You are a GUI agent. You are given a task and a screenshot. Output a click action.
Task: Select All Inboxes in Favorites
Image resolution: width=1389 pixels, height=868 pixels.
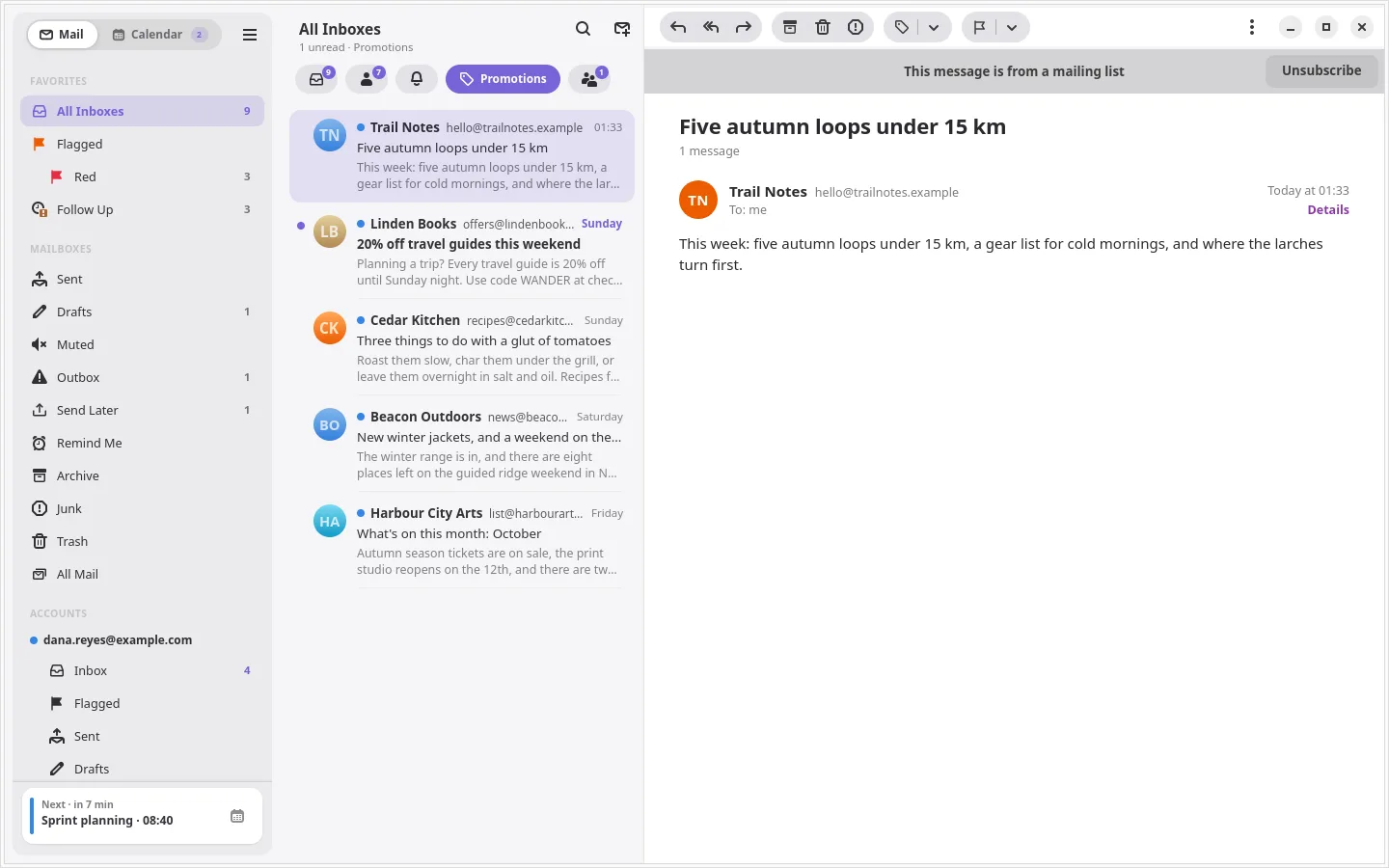(142, 111)
